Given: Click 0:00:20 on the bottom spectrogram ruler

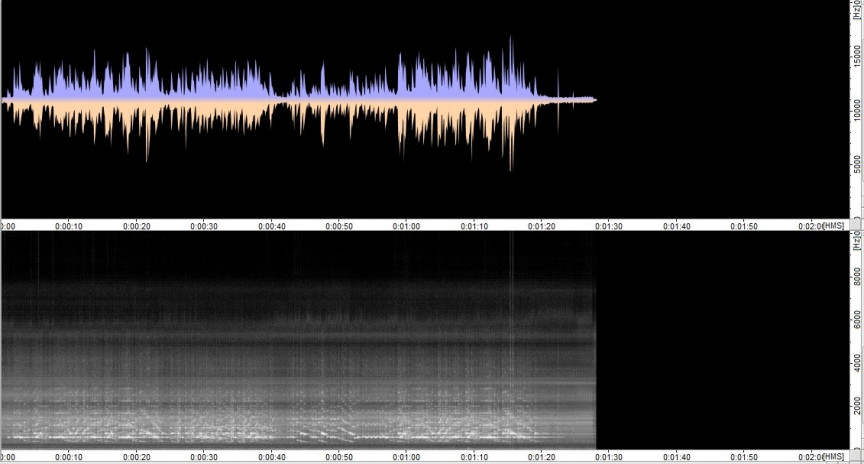Looking at the screenshot, I should (136, 458).
